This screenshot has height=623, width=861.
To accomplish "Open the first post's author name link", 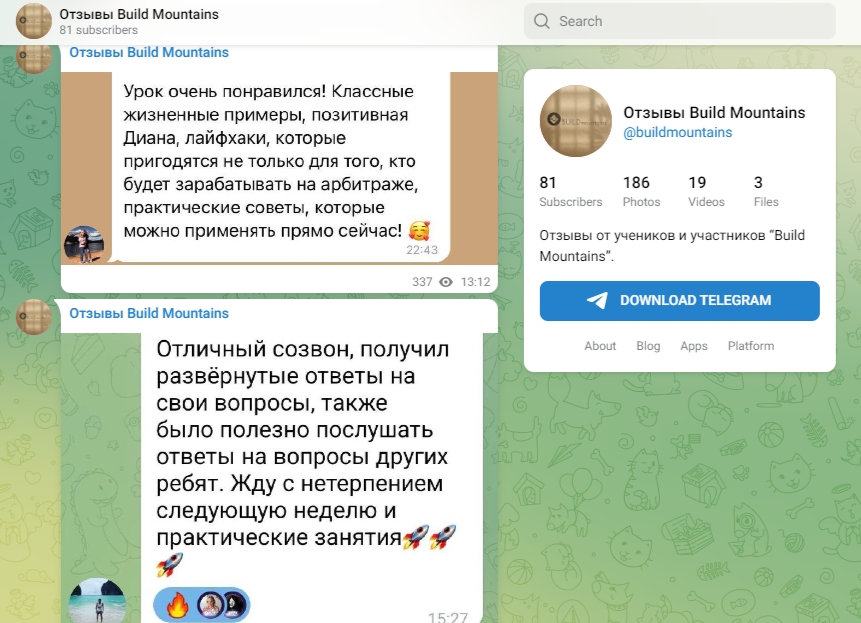I will click(149, 52).
